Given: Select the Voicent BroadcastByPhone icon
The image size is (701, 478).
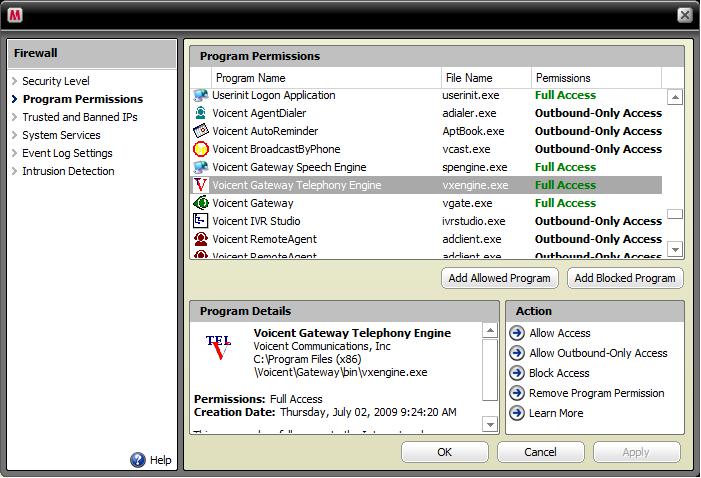Looking at the screenshot, I should [x=201, y=149].
